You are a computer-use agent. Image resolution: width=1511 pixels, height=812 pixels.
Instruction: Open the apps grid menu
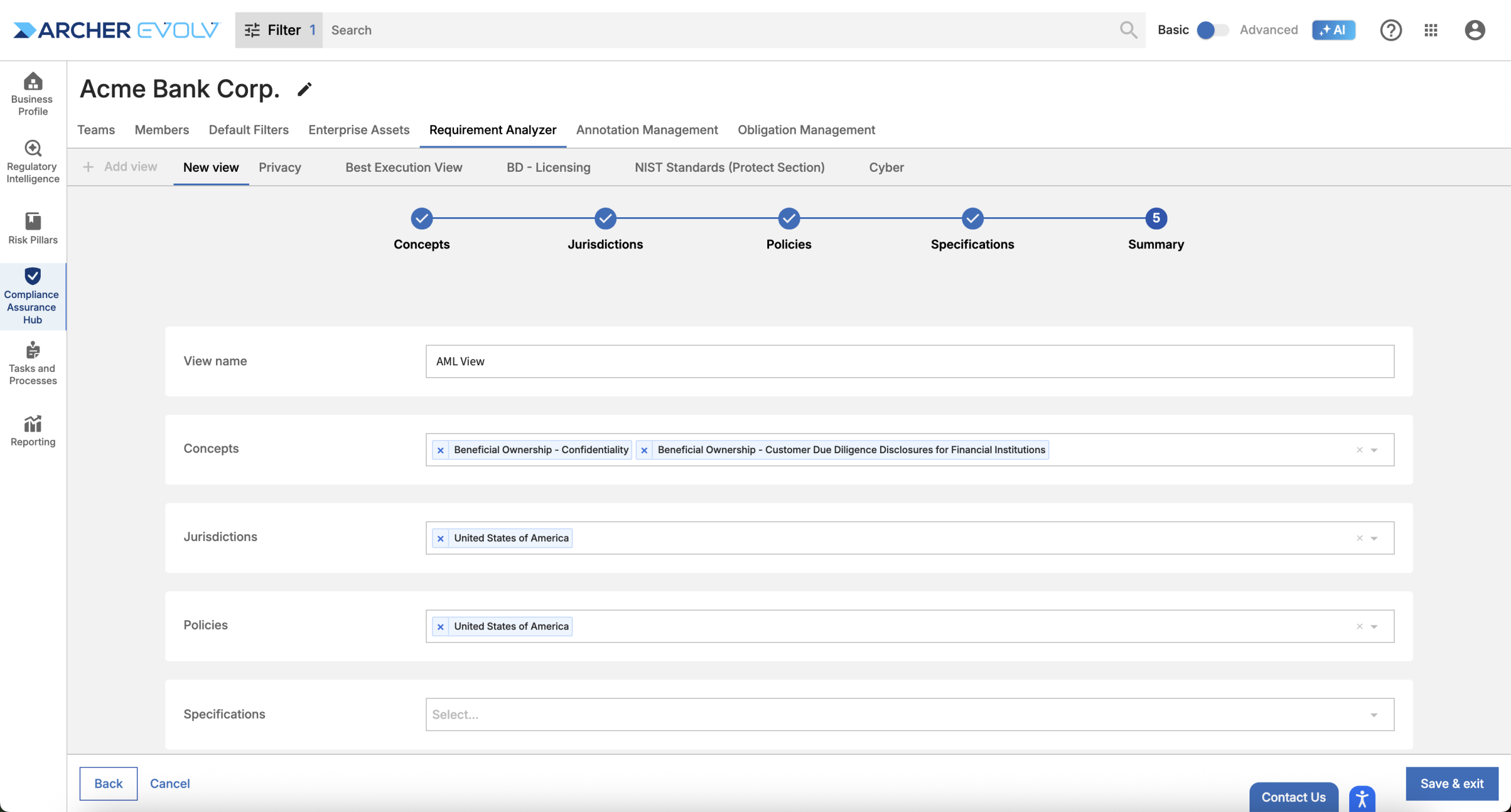click(1430, 30)
